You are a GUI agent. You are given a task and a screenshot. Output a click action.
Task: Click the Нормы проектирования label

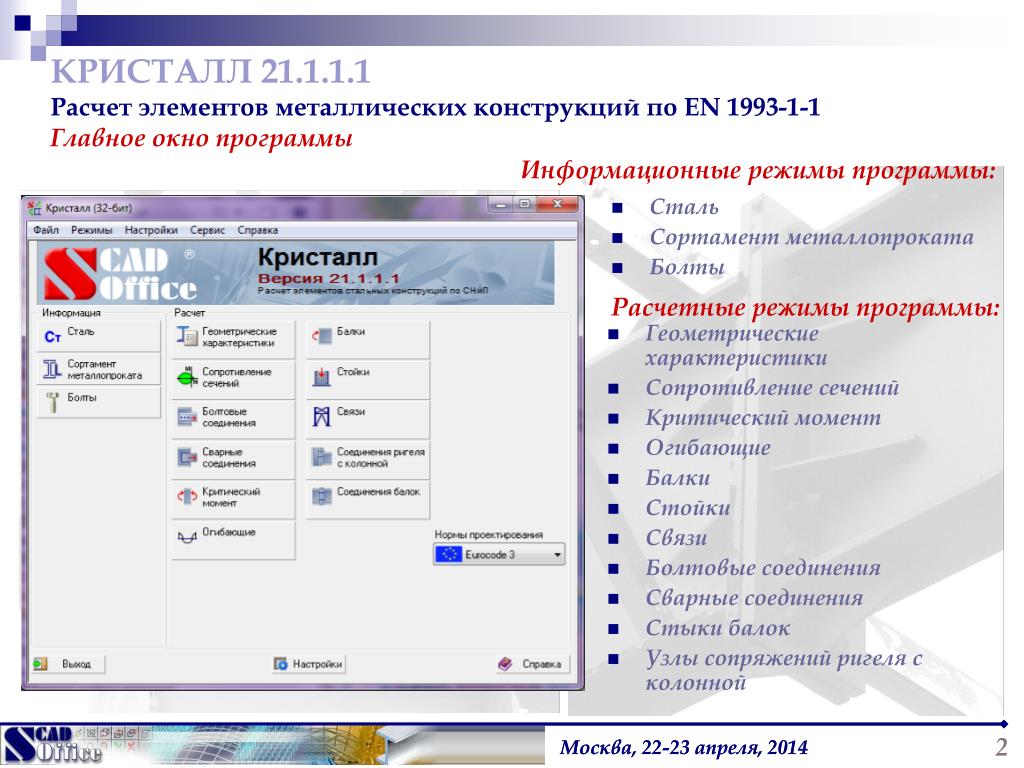pos(488,535)
